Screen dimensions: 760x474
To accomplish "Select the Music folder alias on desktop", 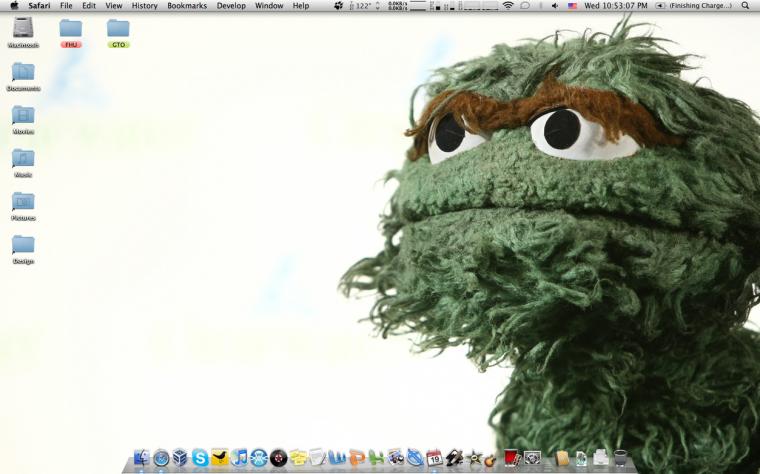I will point(23,163).
